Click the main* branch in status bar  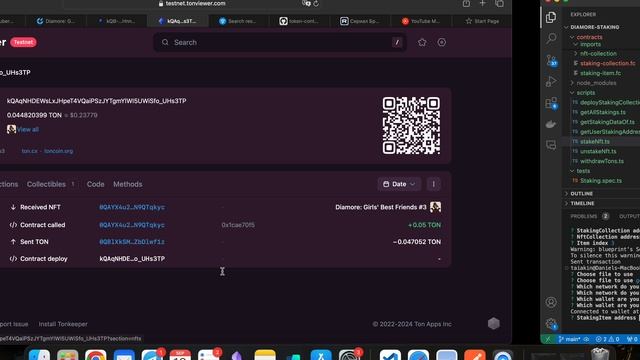(x=569, y=339)
